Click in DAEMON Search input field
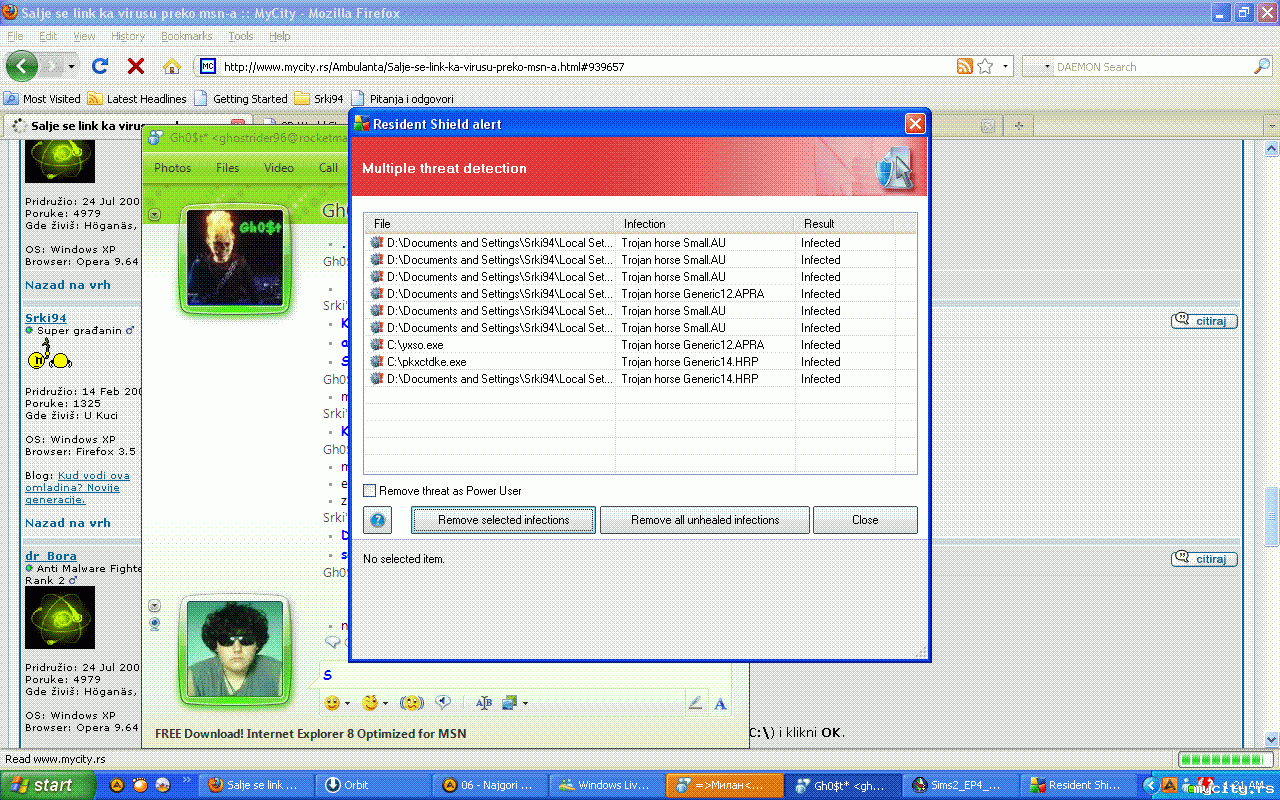The height and width of the screenshot is (800, 1280). tap(1151, 67)
